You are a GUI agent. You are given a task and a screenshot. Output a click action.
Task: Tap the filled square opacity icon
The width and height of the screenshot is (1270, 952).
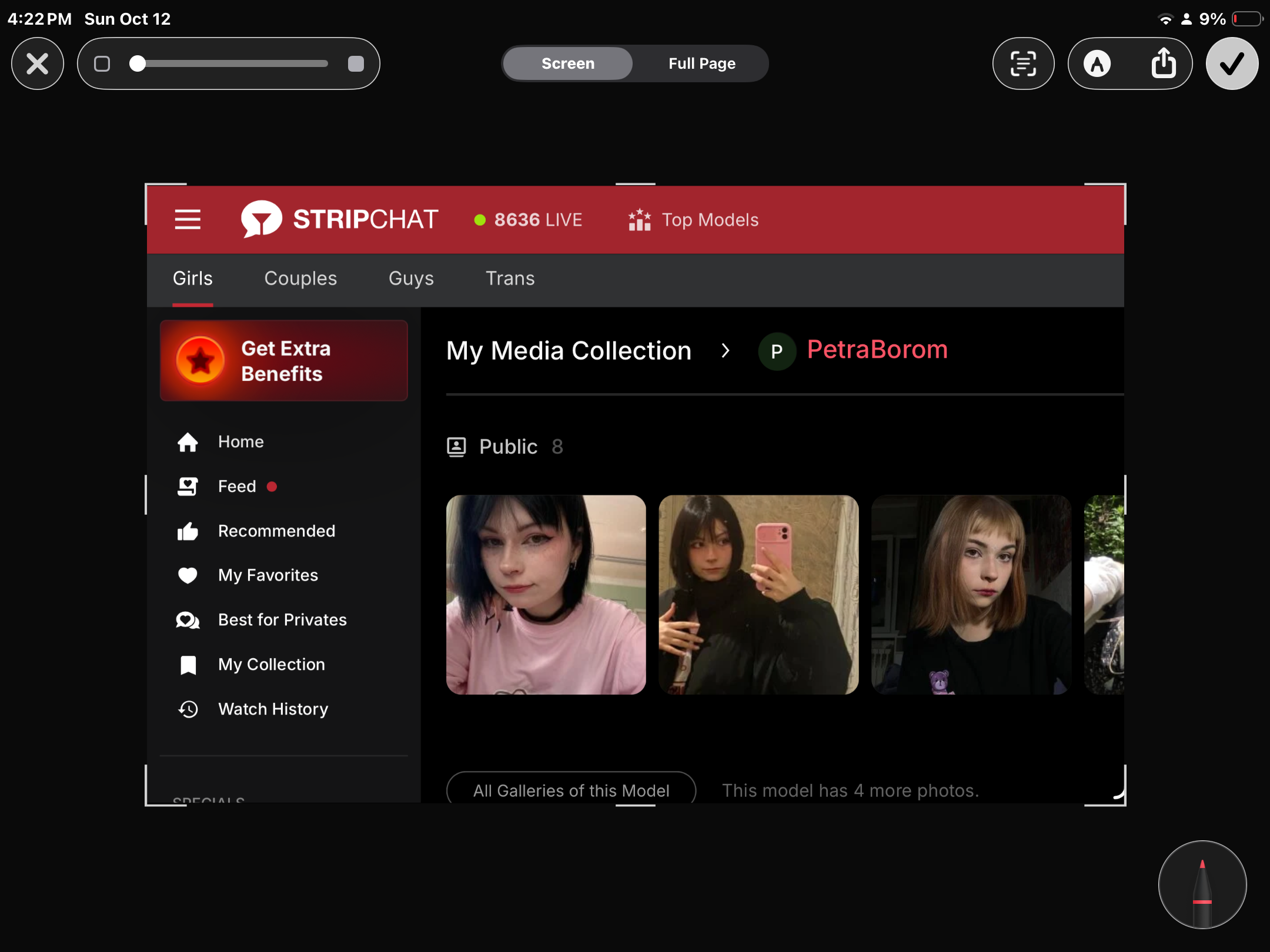click(x=356, y=63)
